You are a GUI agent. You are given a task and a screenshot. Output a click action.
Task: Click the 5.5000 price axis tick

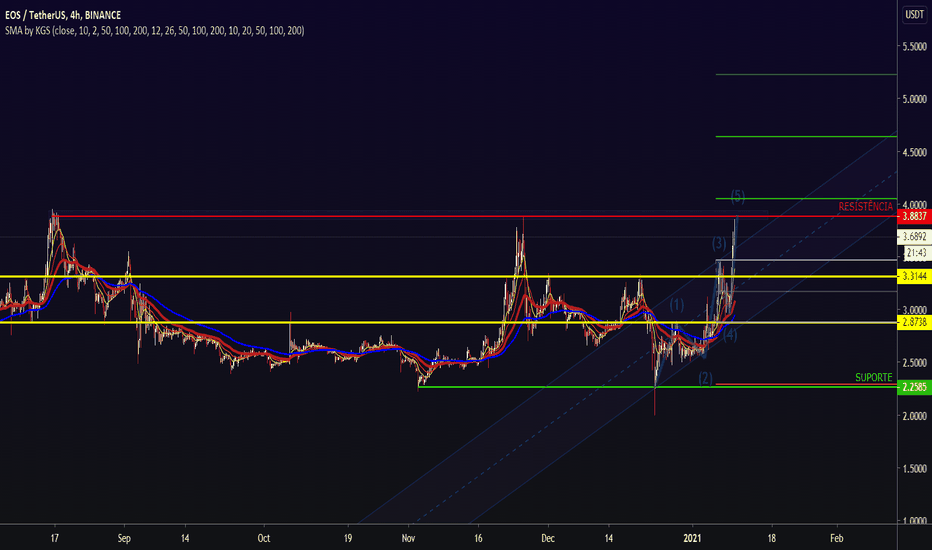(x=914, y=46)
